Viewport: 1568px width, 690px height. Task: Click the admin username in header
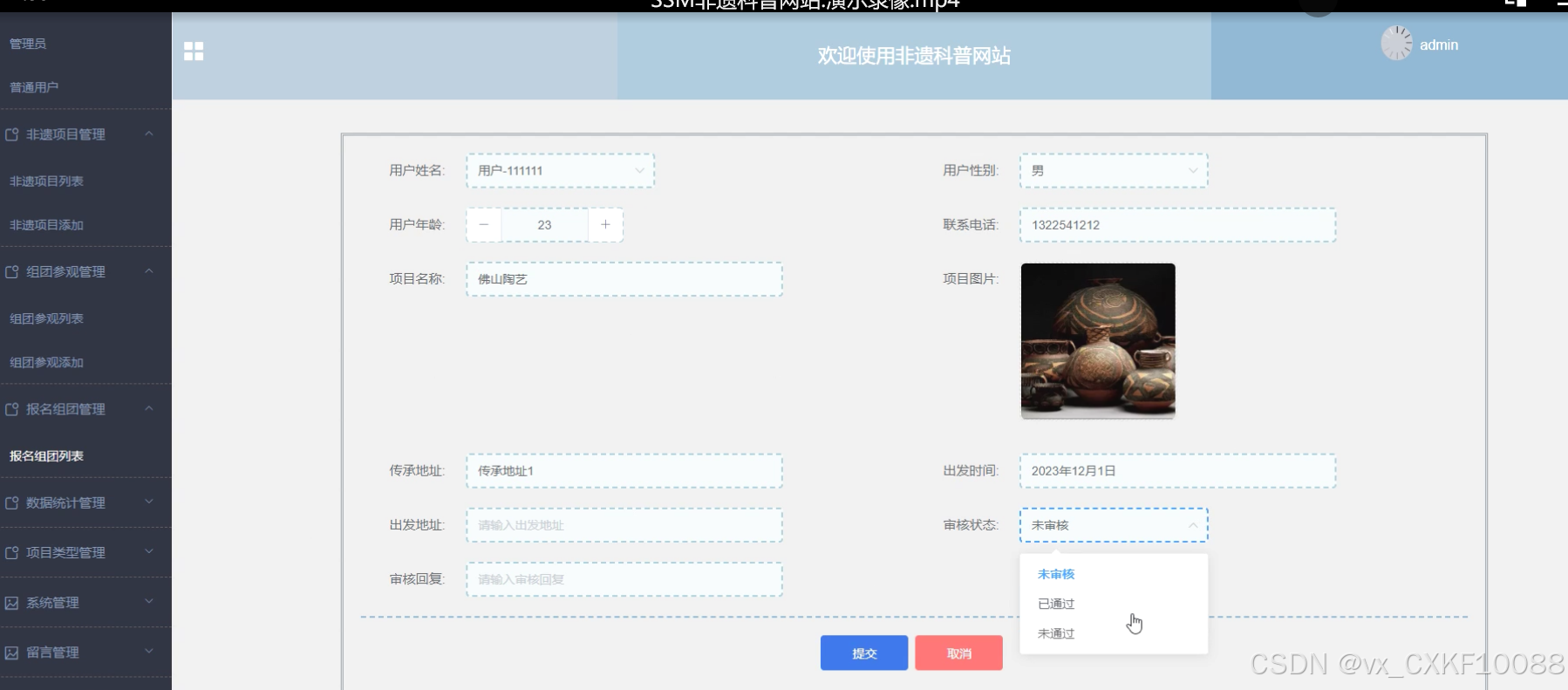point(1439,45)
